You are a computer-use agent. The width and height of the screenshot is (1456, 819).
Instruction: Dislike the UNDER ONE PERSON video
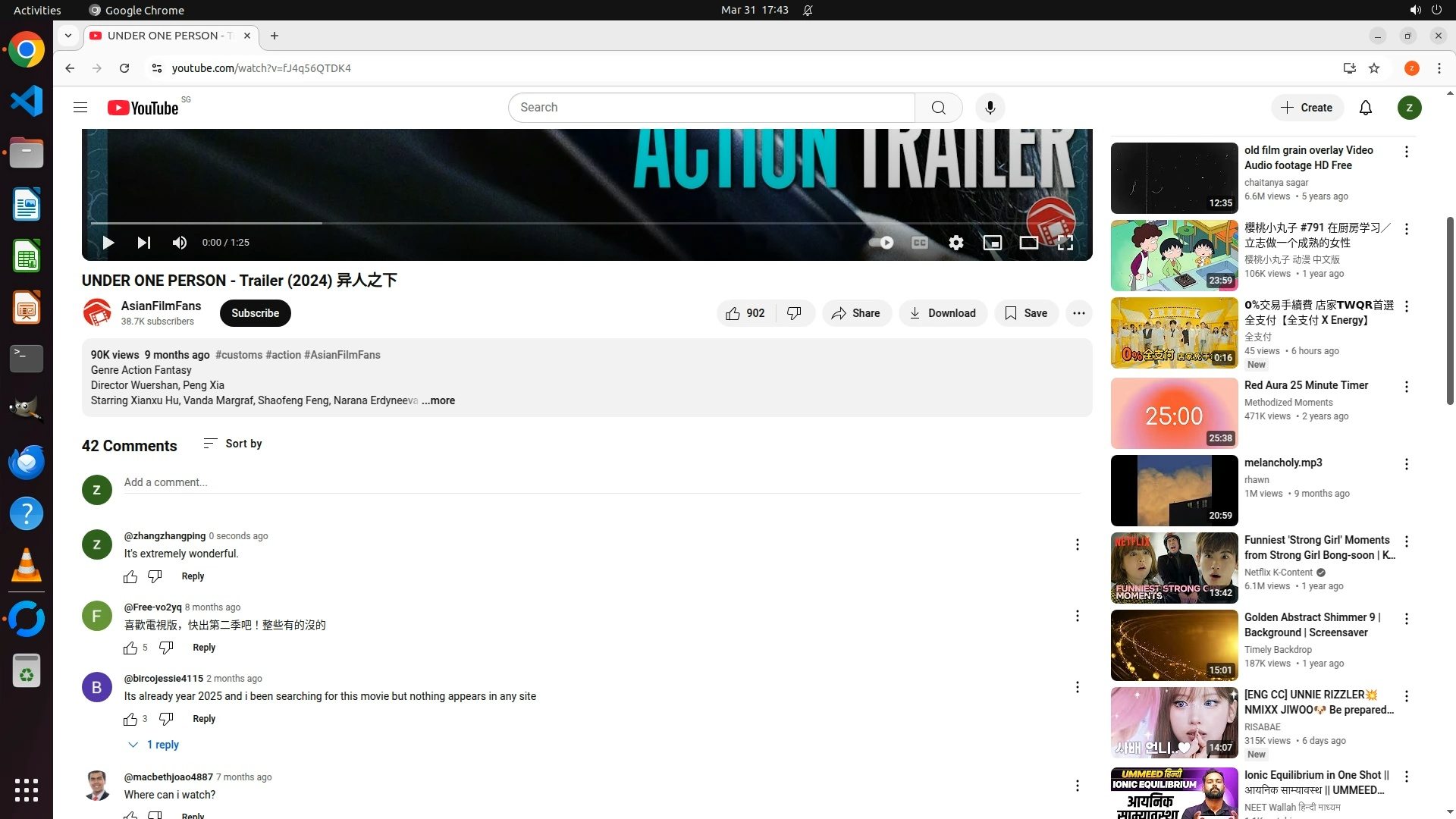point(794,313)
